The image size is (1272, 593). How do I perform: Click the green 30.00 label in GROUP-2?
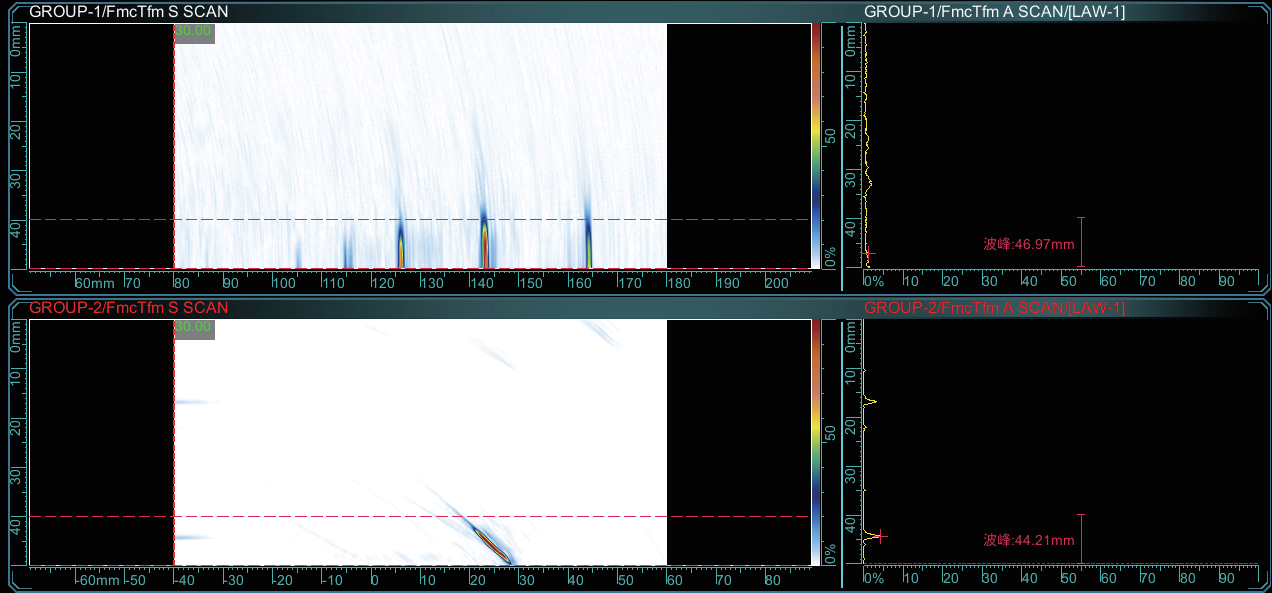pyautogui.click(x=194, y=328)
